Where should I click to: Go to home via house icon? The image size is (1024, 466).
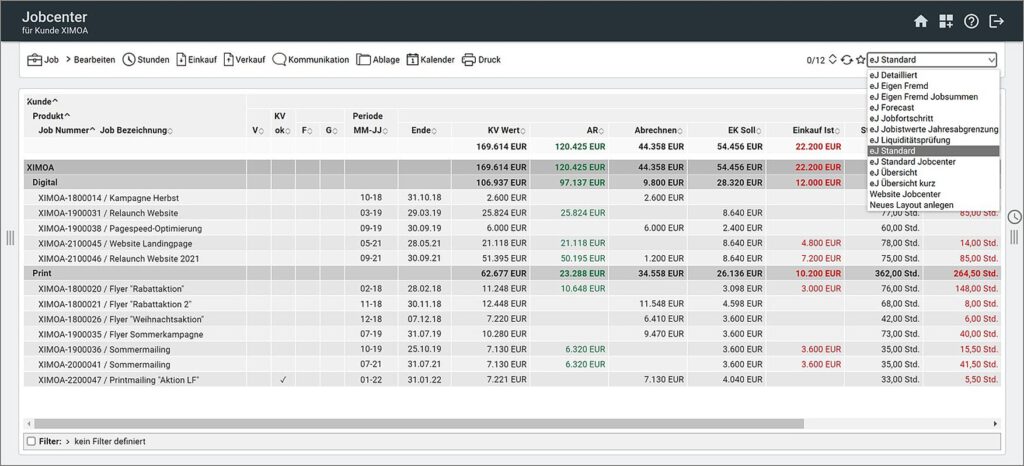point(921,21)
